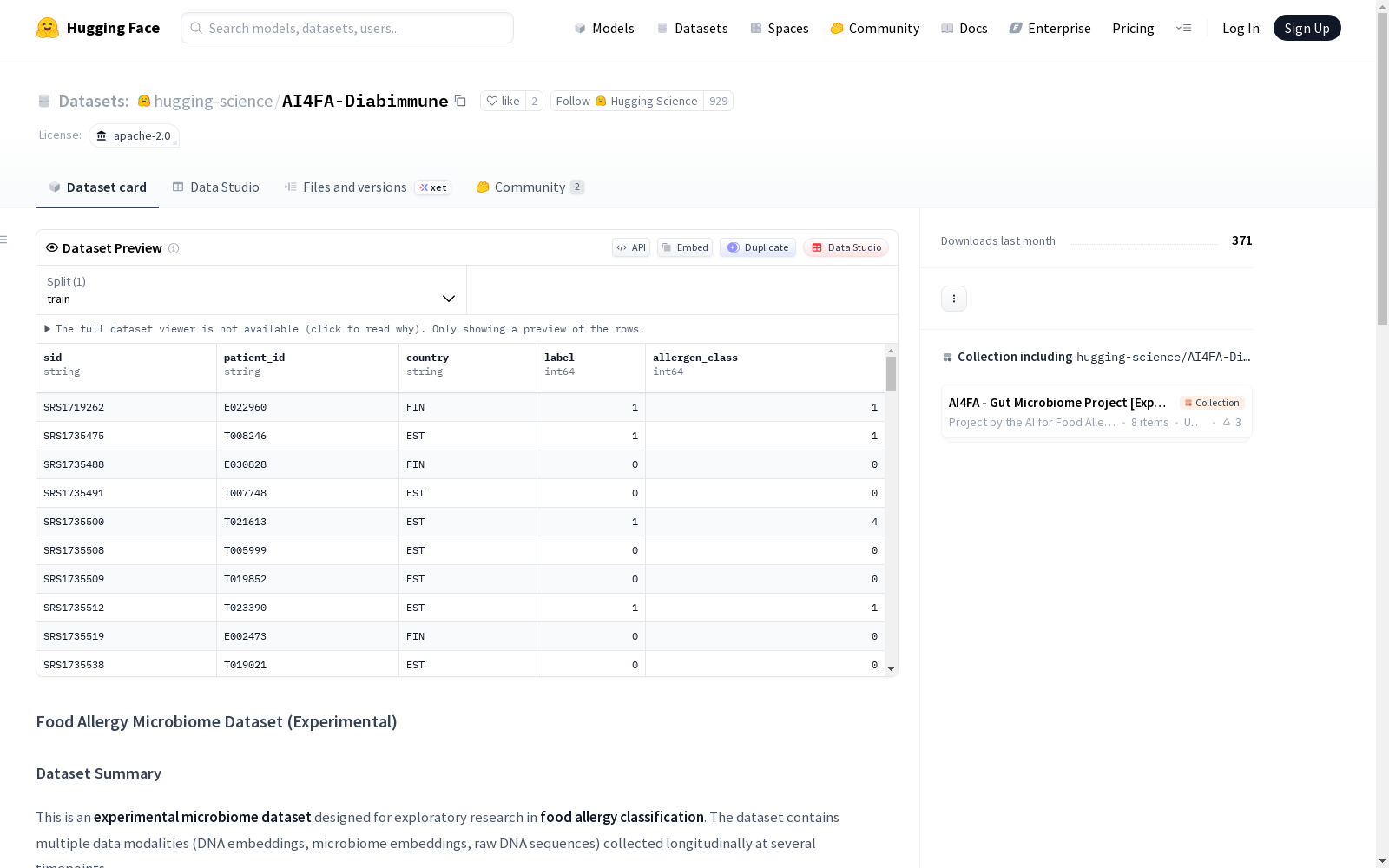Copy dataset name with the copy icon
Viewport: 1389px width, 868px height.
[x=460, y=102]
